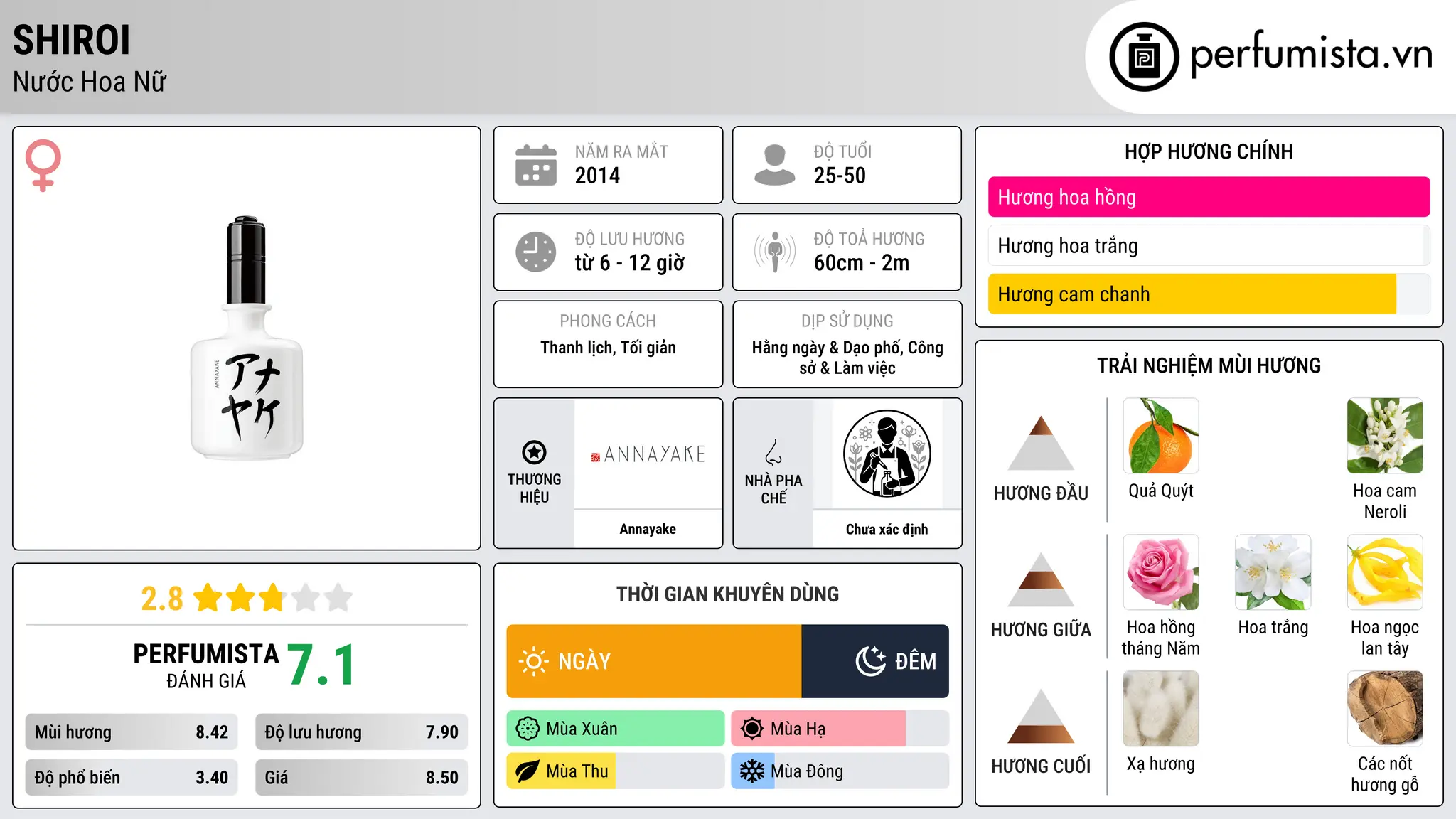Image resolution: width=1456 pixels, height=819 pixels.
Task: Open the Hoa ngọc lan tây note image
Action: (1385, 572)
